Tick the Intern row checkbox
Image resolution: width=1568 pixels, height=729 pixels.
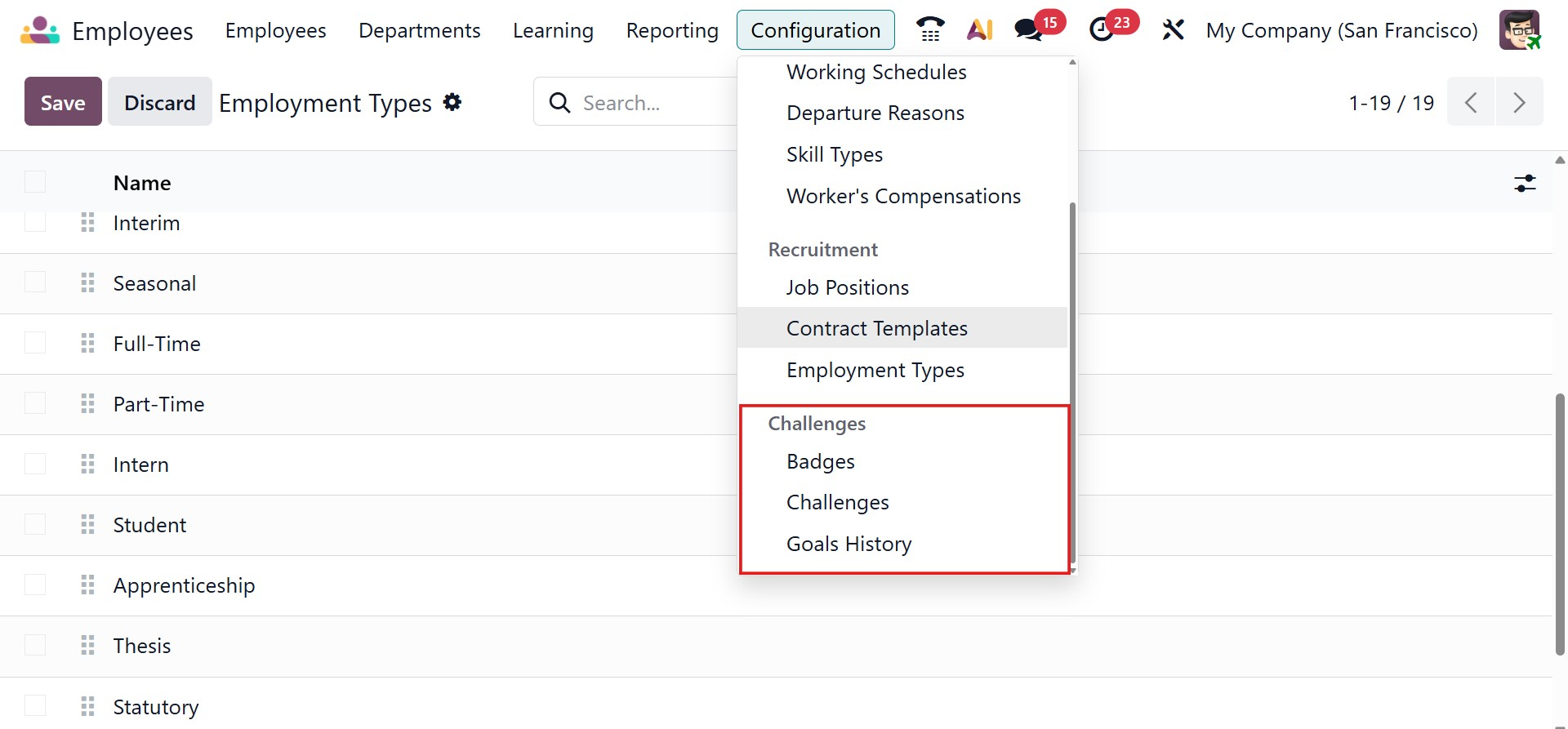[x=35, y=464]
